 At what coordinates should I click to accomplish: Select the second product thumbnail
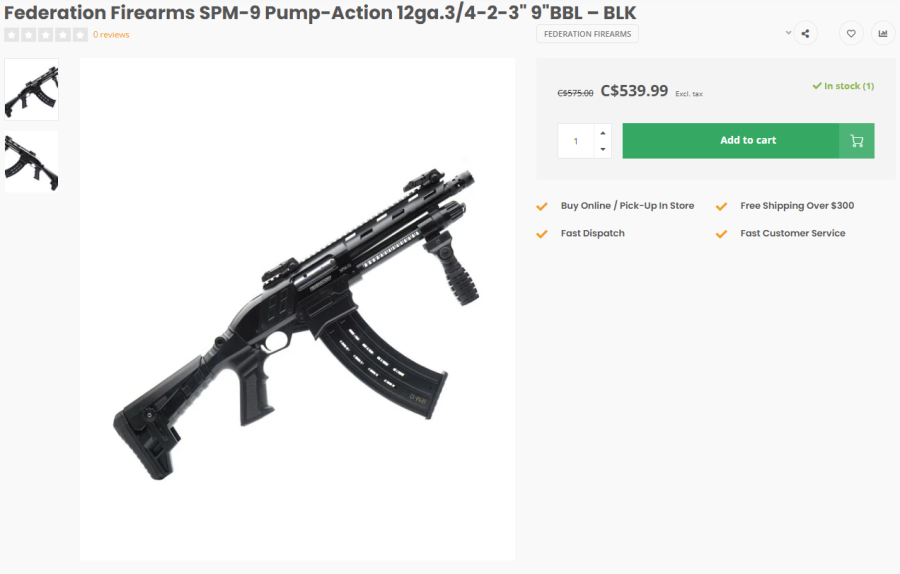coord(32,161)
